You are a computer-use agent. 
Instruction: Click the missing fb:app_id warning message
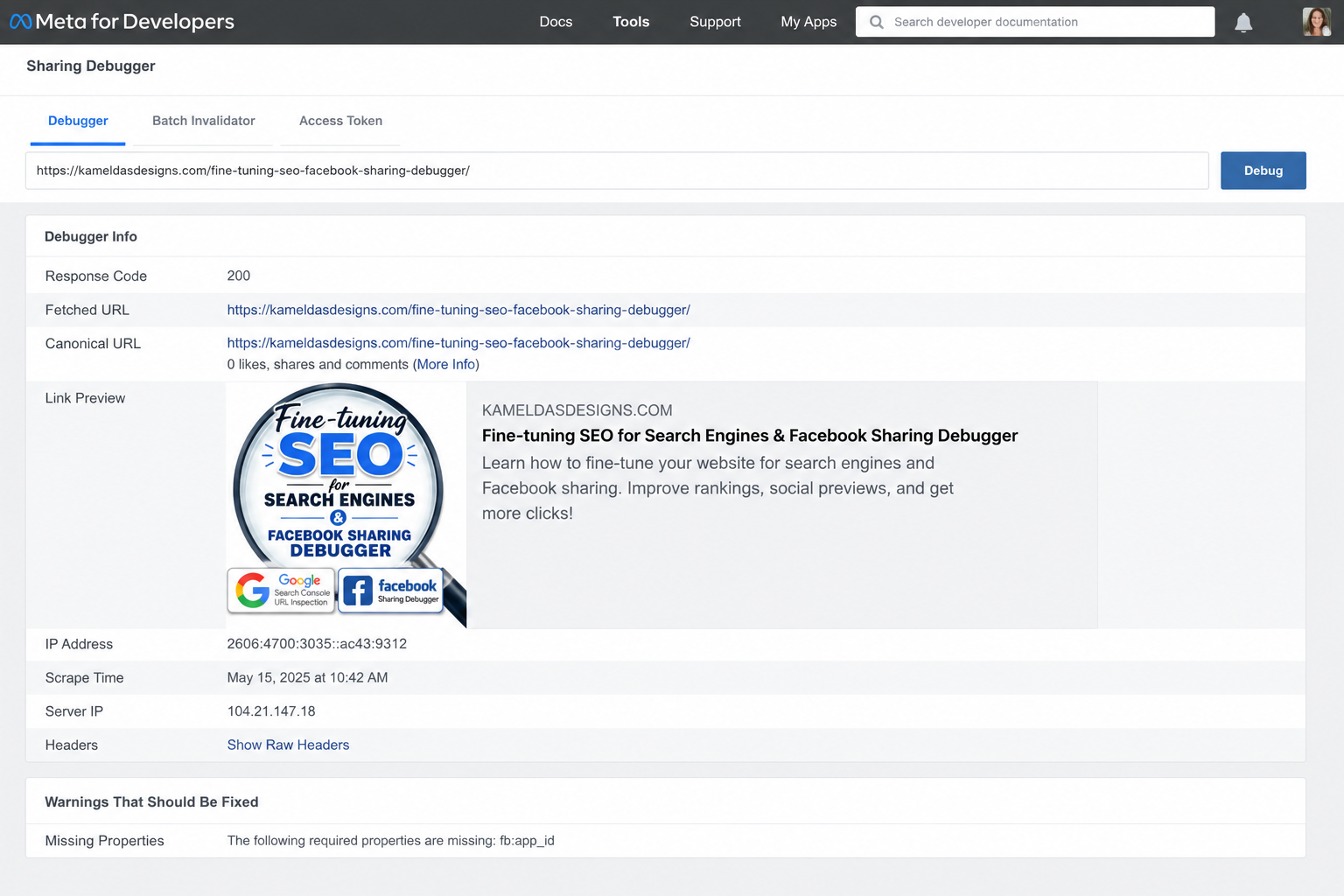pyautogui.click(x=390, y=841)
